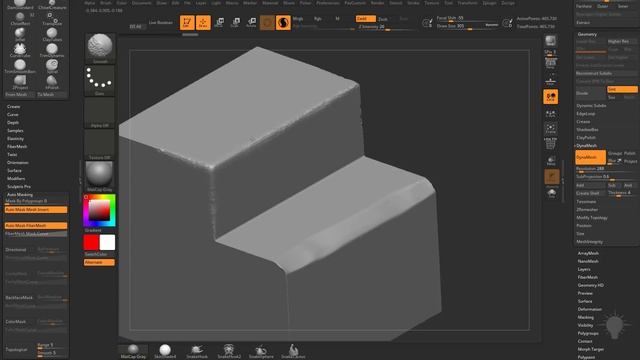Choose the SnakeSphere brush in bottom shelf
Viewport: 640px width, 360px height.
(261, 351)
